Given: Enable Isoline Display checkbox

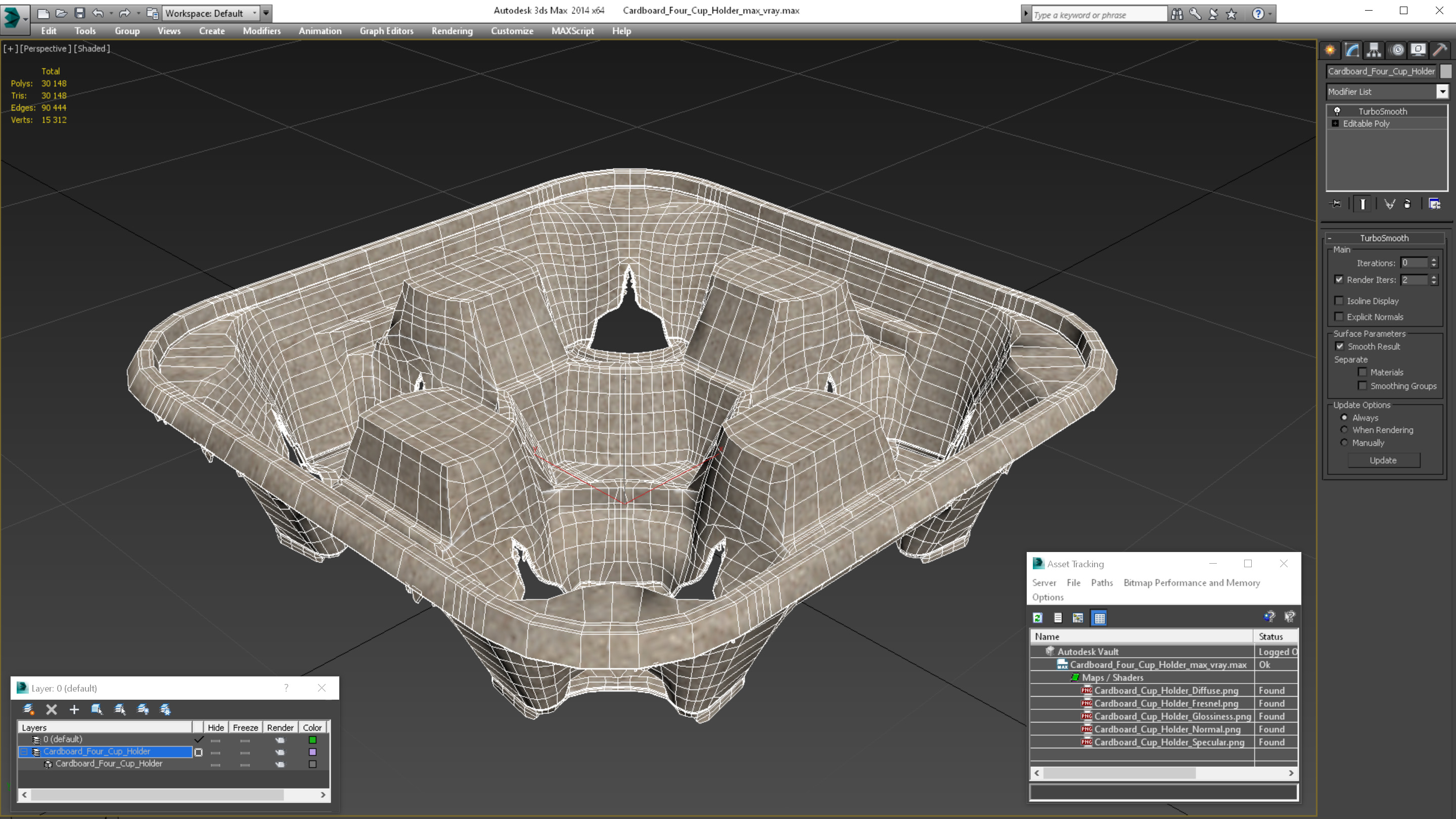Looking at the screenshot, I should click(x=1339, y=301).
